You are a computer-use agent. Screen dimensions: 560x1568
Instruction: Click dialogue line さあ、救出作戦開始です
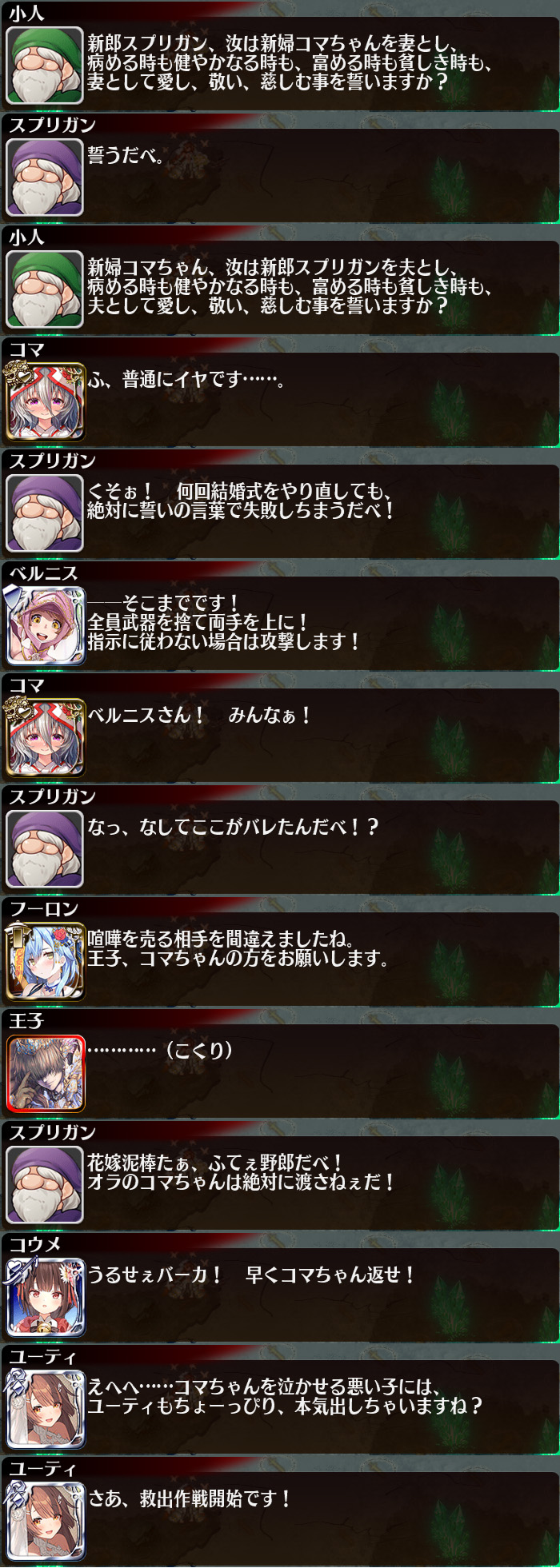(x=189, y=1498)
